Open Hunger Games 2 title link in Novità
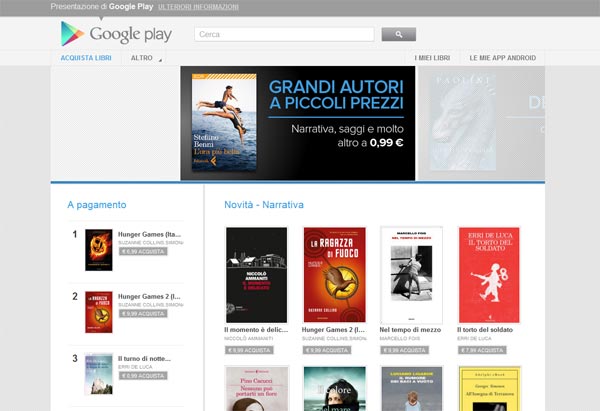 (334, 329)
